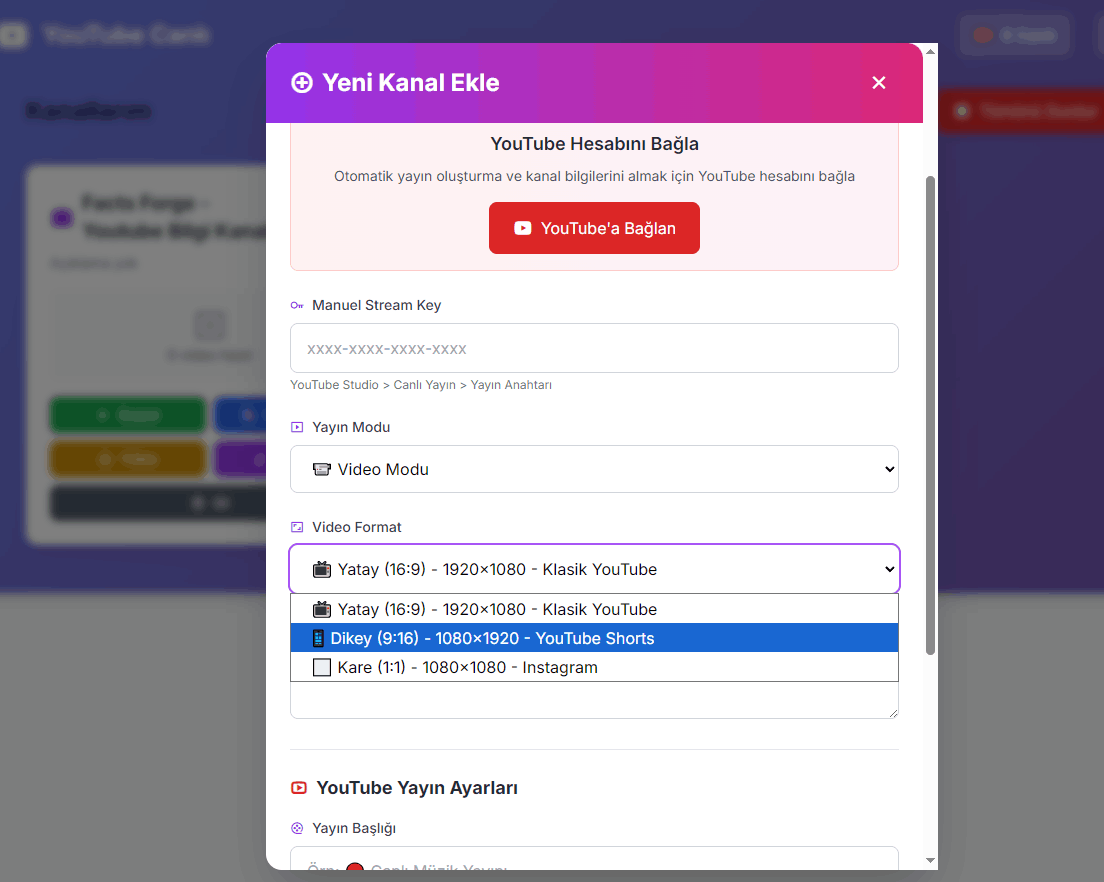This screenshot has width=1104, height=882.
Task: Click the red icon beside YouTube Yayın Ayarları
Action: 299,788
